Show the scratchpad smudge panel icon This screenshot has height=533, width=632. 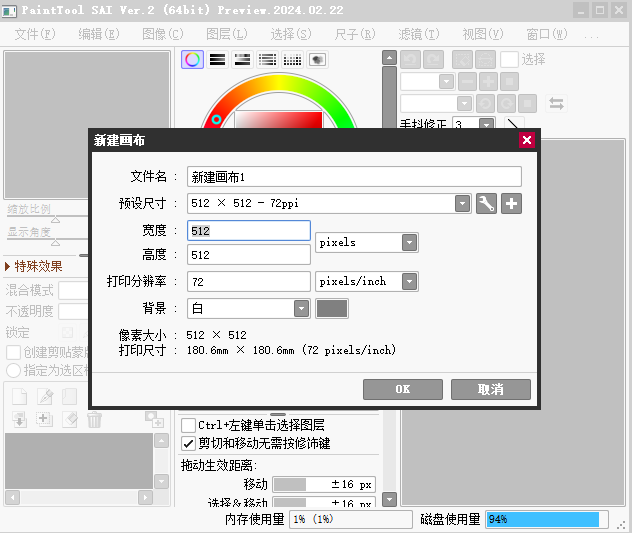coord(318,60)
